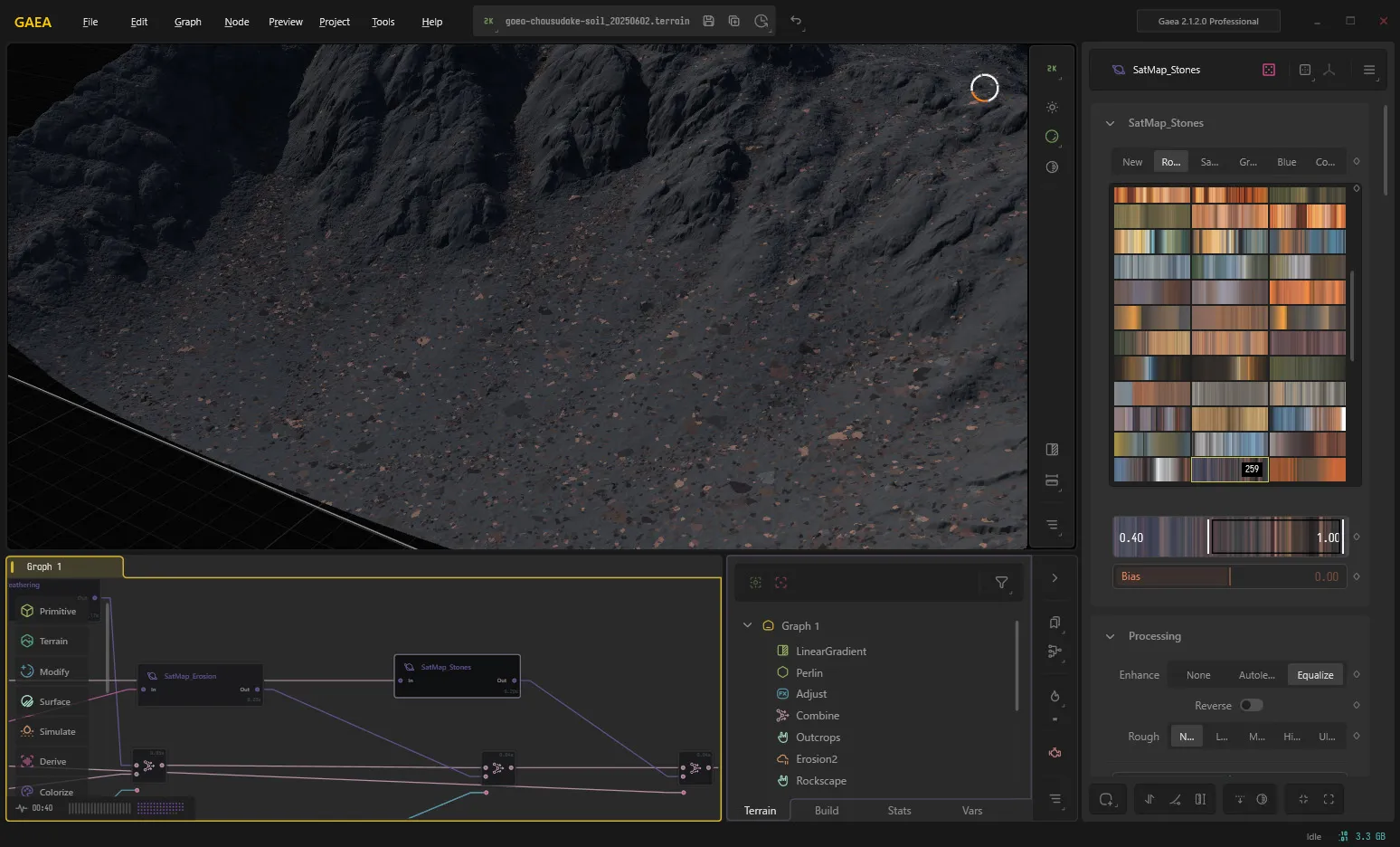This screenshot has height=847, width=1400.
Task: Click the Bias slider
Action: pyautogui.click(x=1229, y=576)
